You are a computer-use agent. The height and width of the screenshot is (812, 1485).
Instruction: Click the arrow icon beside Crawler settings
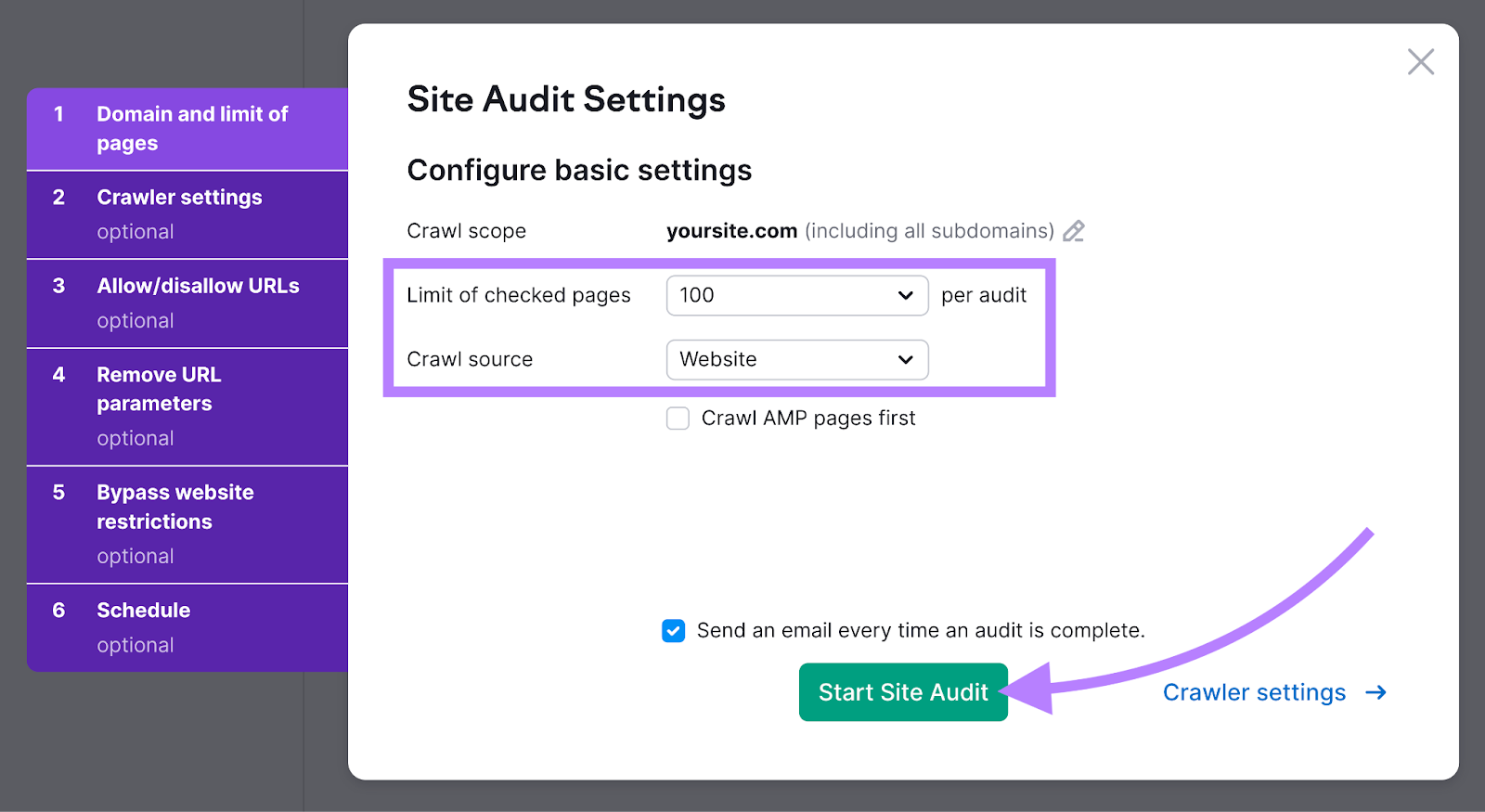coord(1377,692)
